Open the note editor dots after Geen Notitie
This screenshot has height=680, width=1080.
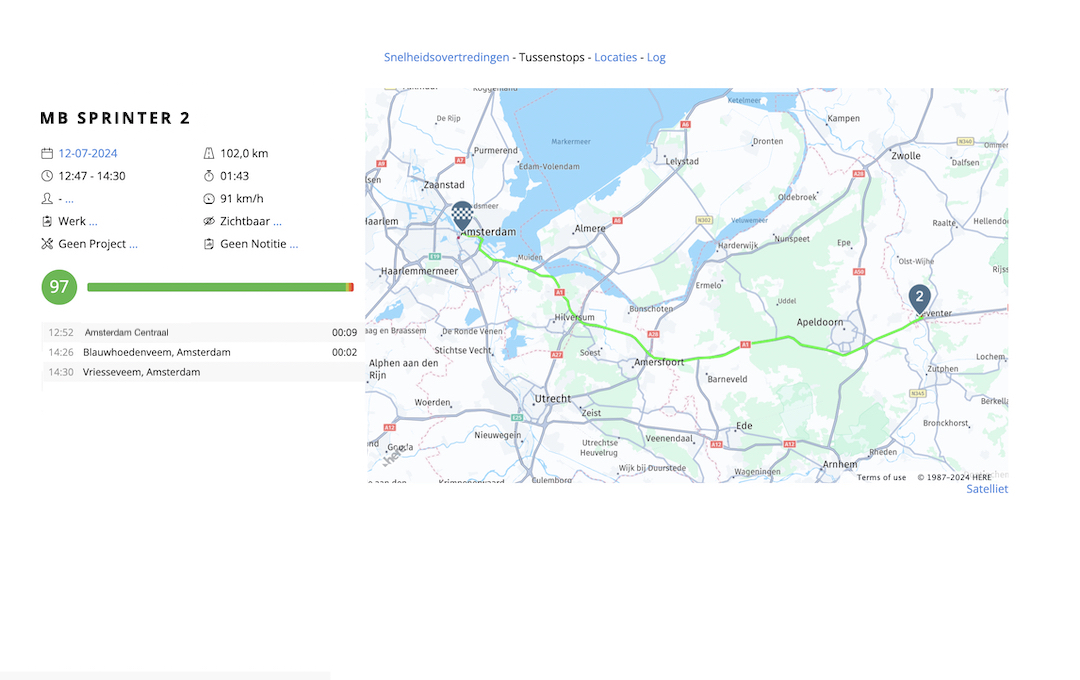click(293, 244)
